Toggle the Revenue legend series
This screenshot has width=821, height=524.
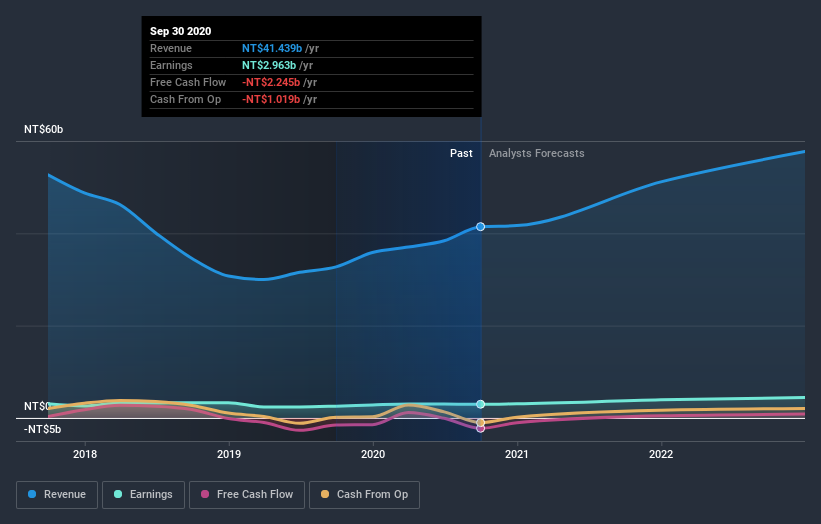click(57, 495)
